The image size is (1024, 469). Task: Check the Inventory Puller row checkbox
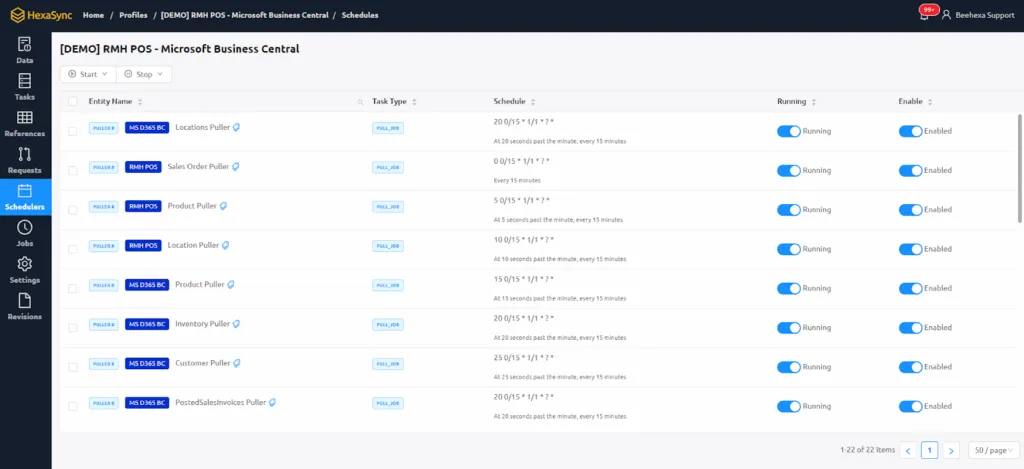pos(72,327)
